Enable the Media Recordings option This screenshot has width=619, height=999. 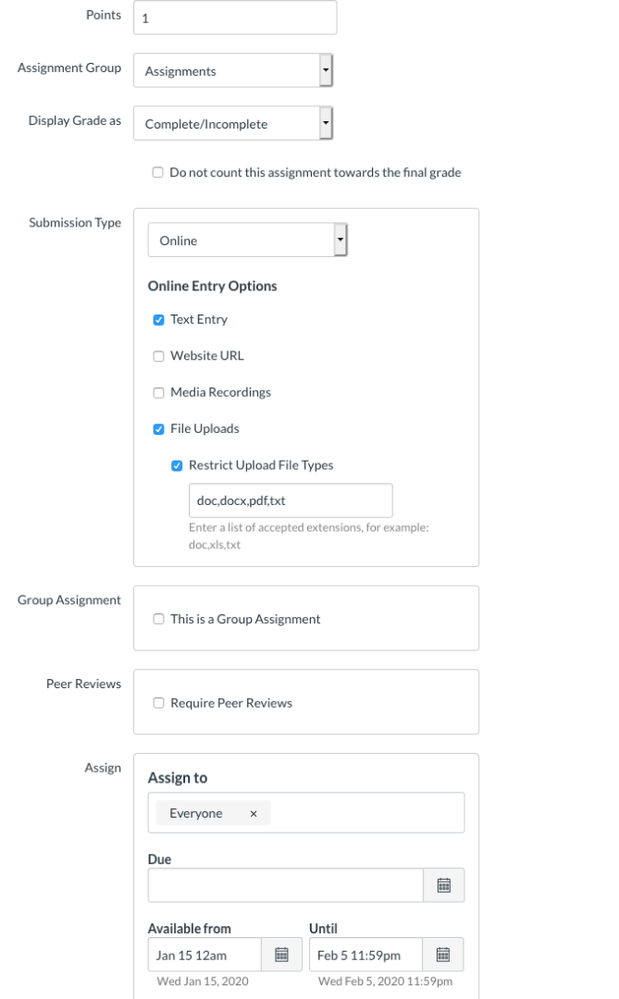[x=158, y=393]
